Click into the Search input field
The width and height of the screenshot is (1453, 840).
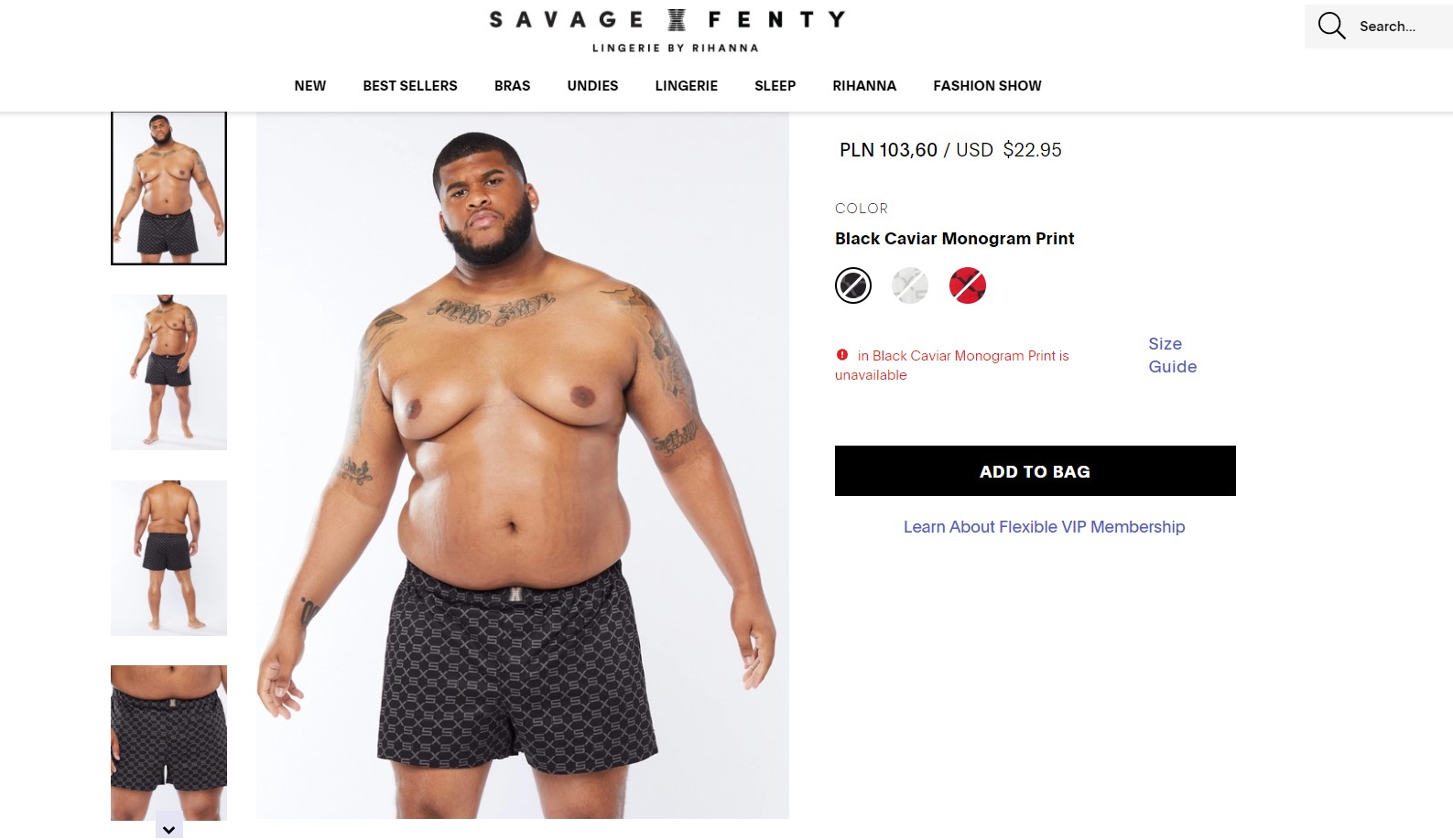tap(1401, 27)
